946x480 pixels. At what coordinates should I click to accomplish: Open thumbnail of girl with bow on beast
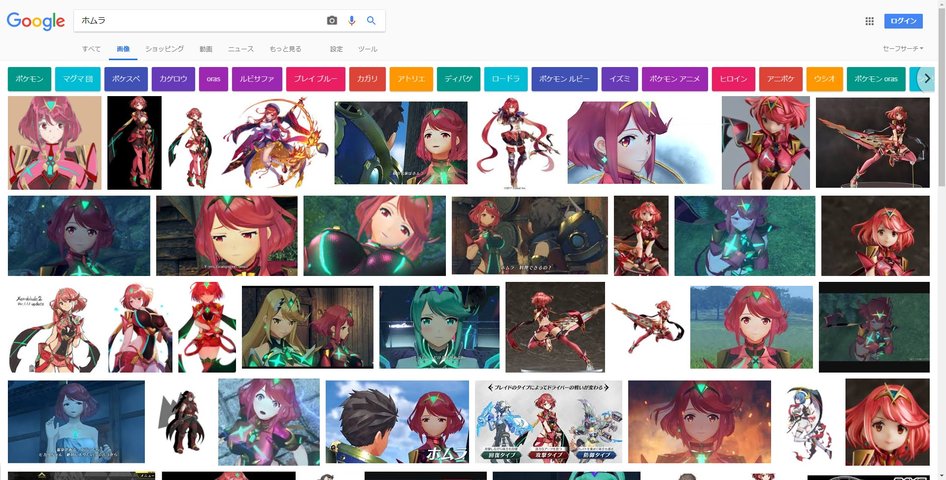(x=276, y=143)
